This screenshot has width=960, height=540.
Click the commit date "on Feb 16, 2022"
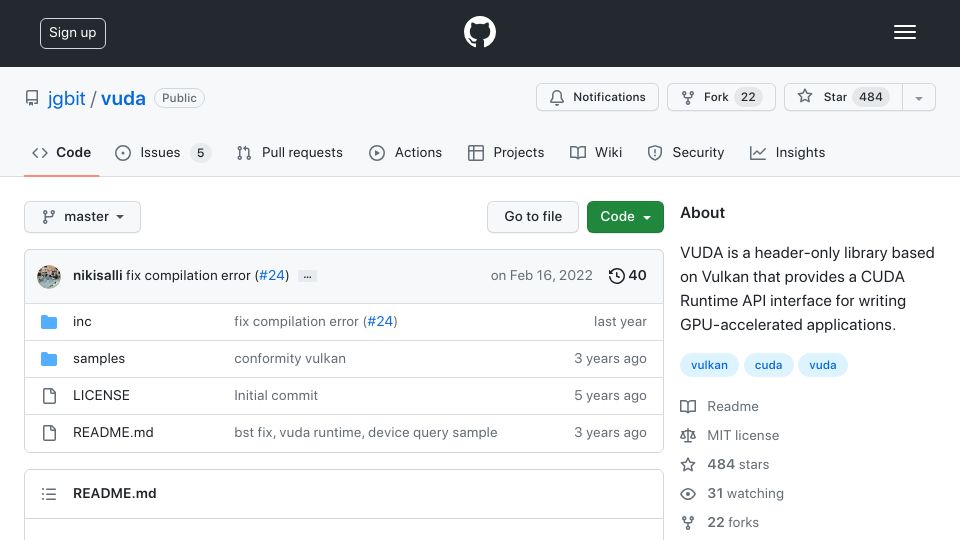point(541,276)
